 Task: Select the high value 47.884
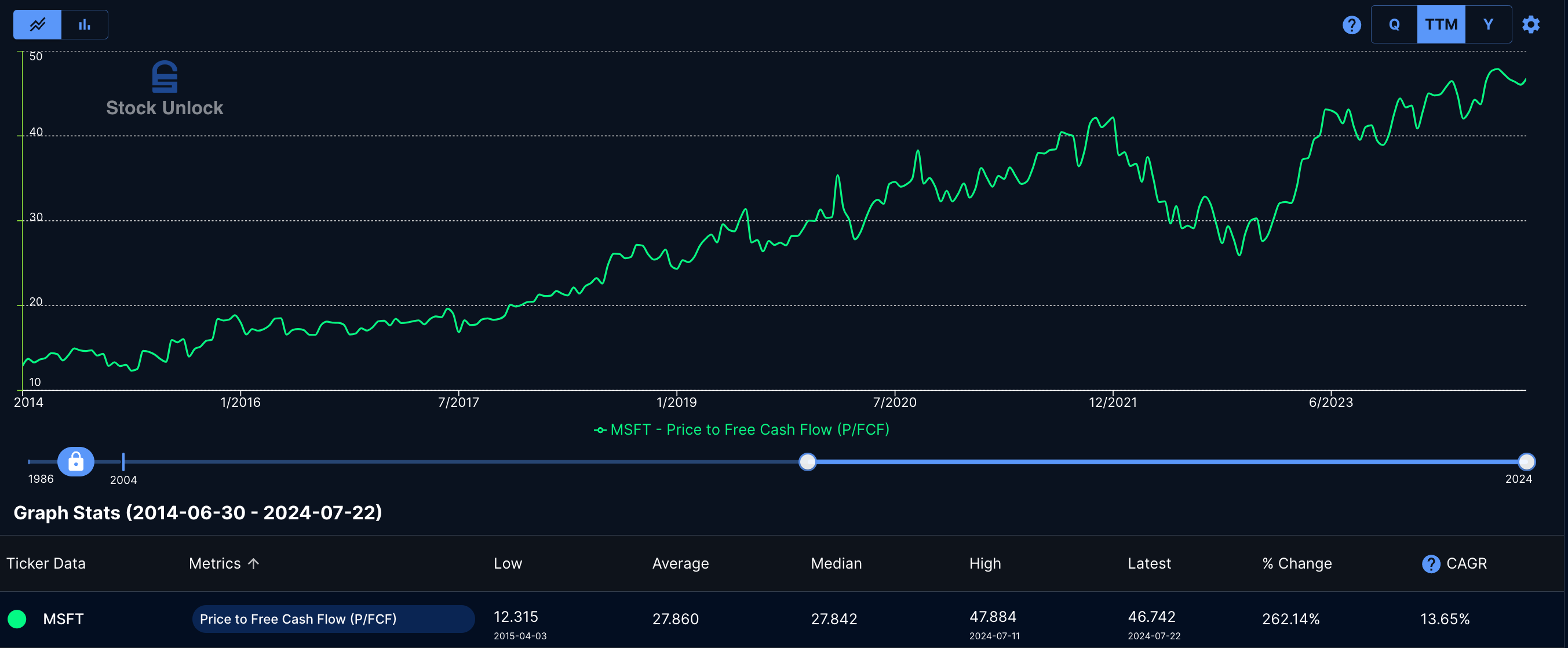[993, 616]
